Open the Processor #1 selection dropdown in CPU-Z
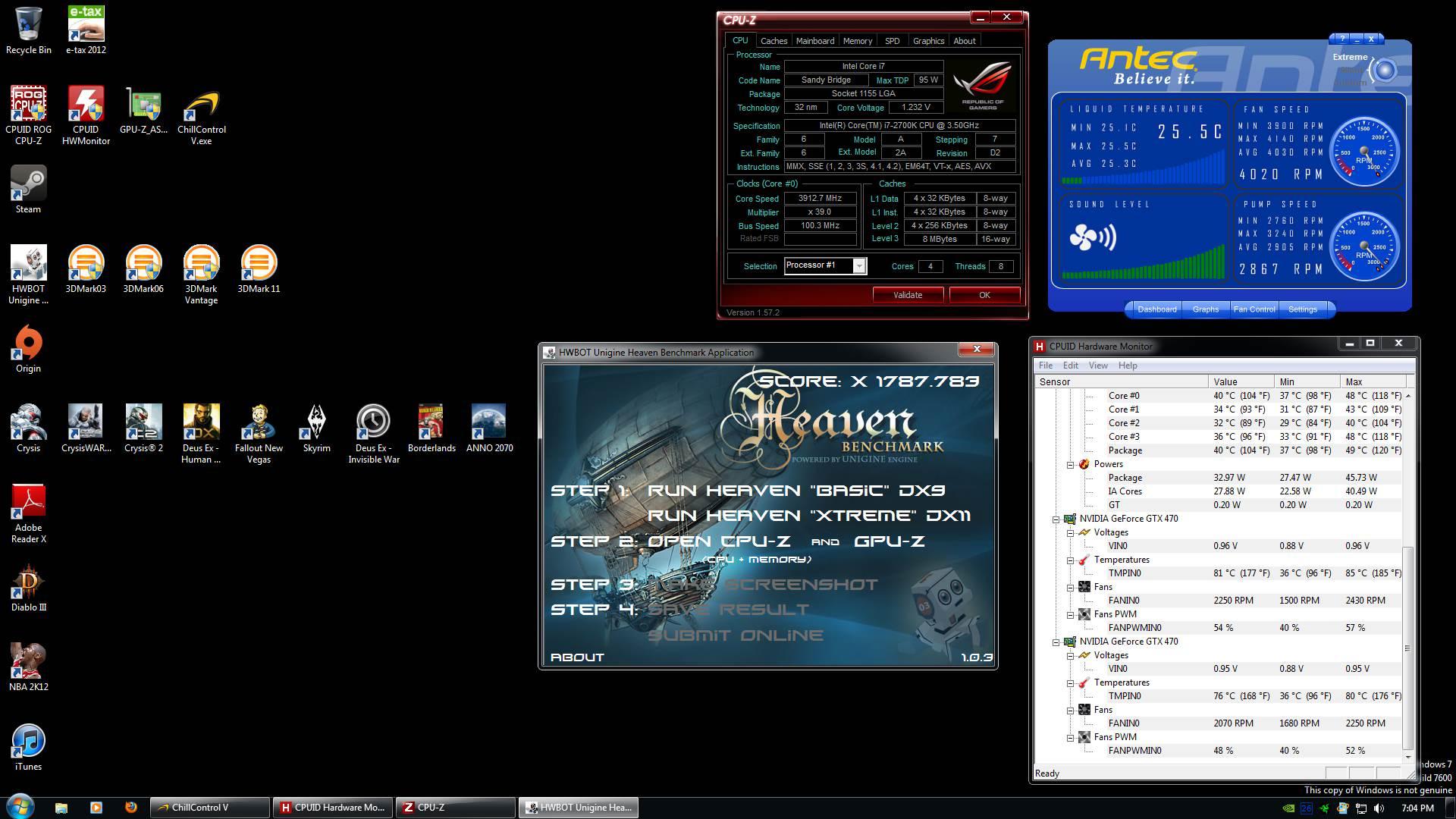Screen dimensions: 1456x819 click(x=858, y=265)
